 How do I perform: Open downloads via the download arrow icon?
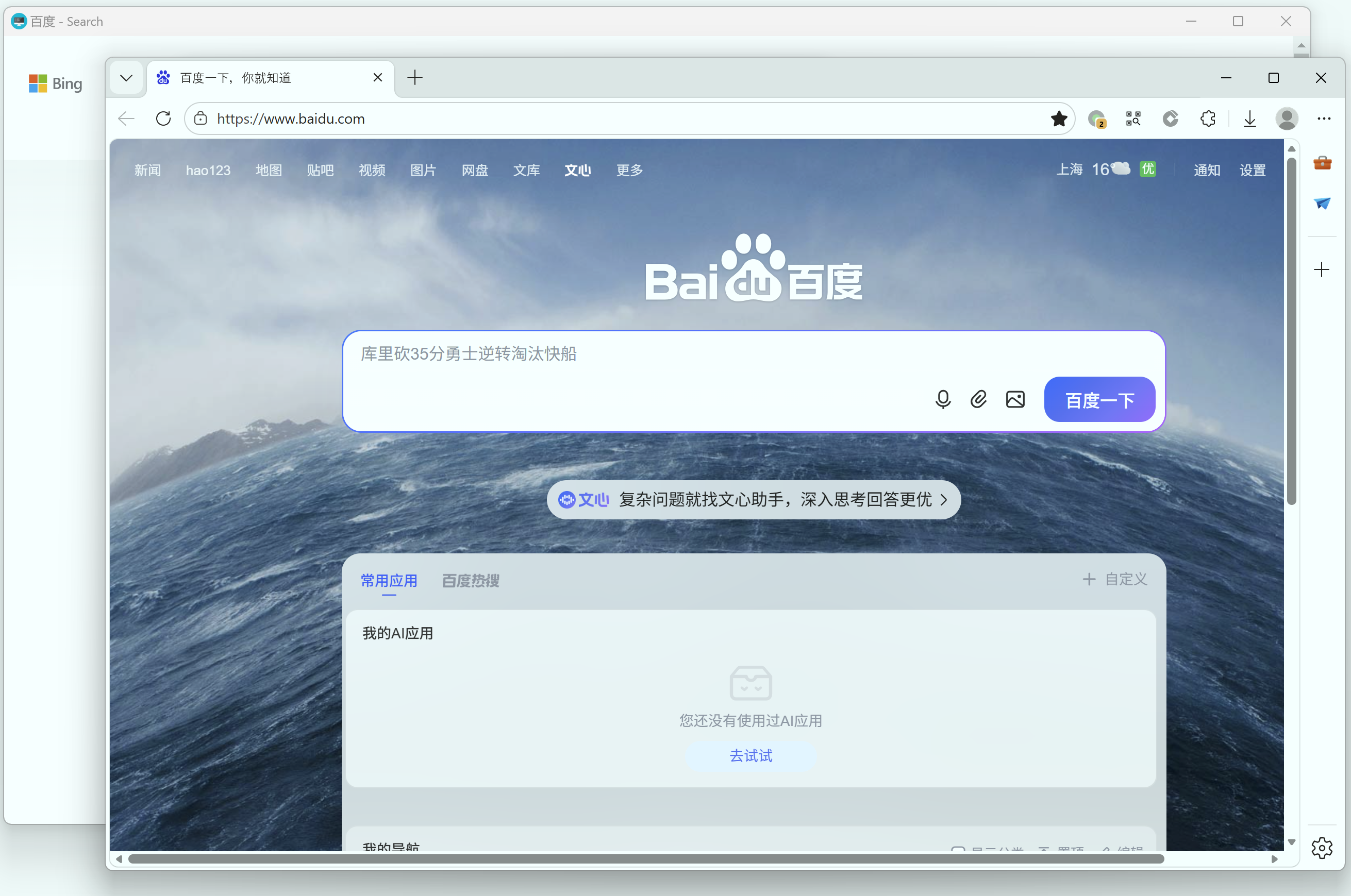(1249, 119)
